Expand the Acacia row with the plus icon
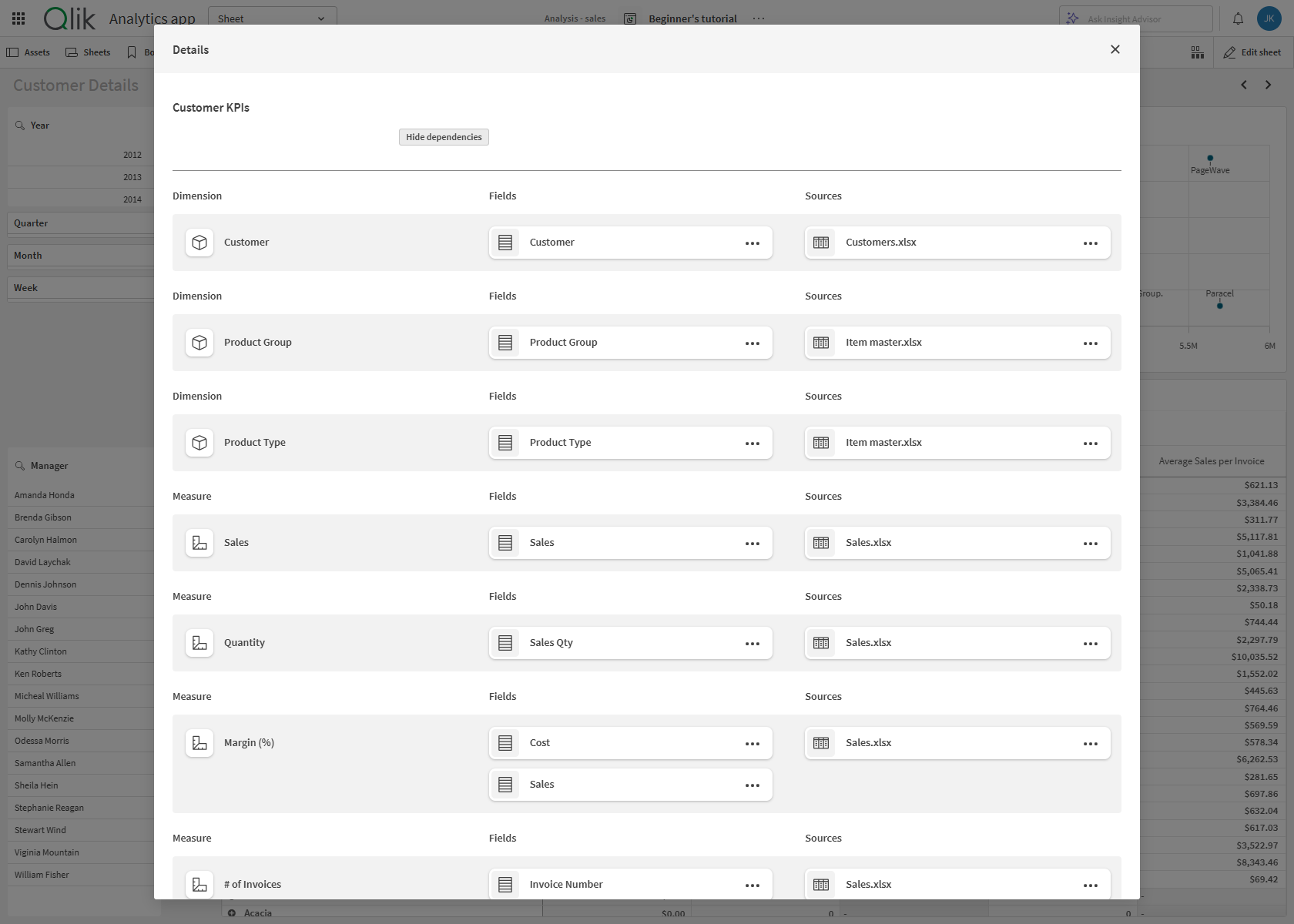 point(233,912)
